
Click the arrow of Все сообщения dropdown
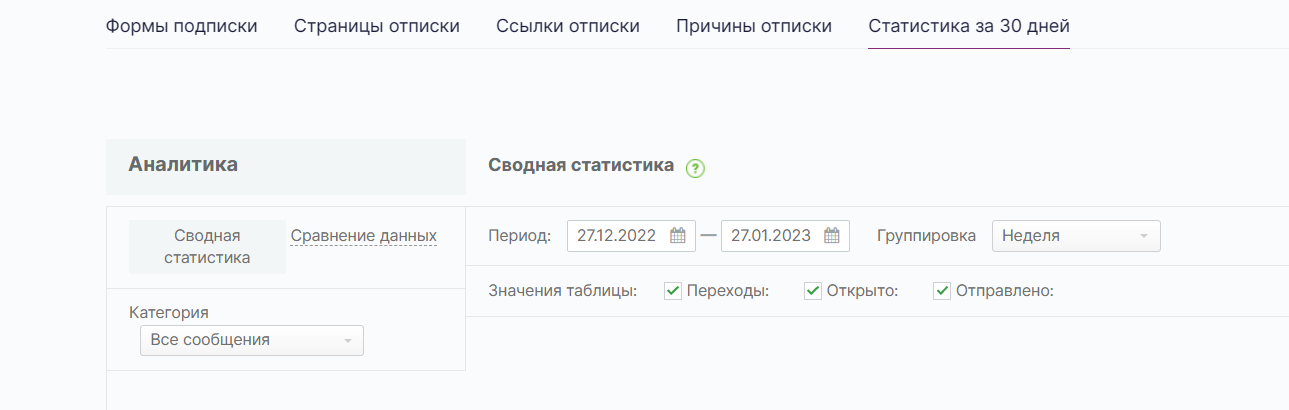(347, 341)
